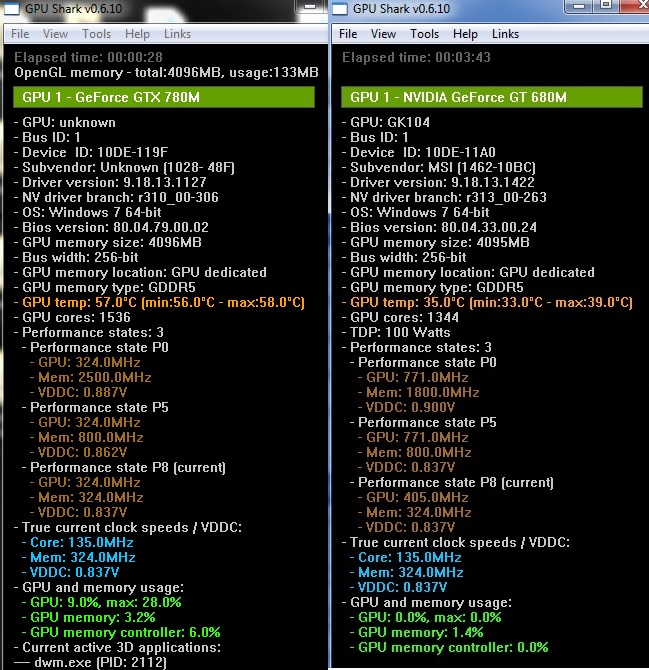The width and height of the screenshot is (649, 670).
Task: Select the green GPU 1 - GeForce GTX 780M header
Action: [x=164, y=97]
